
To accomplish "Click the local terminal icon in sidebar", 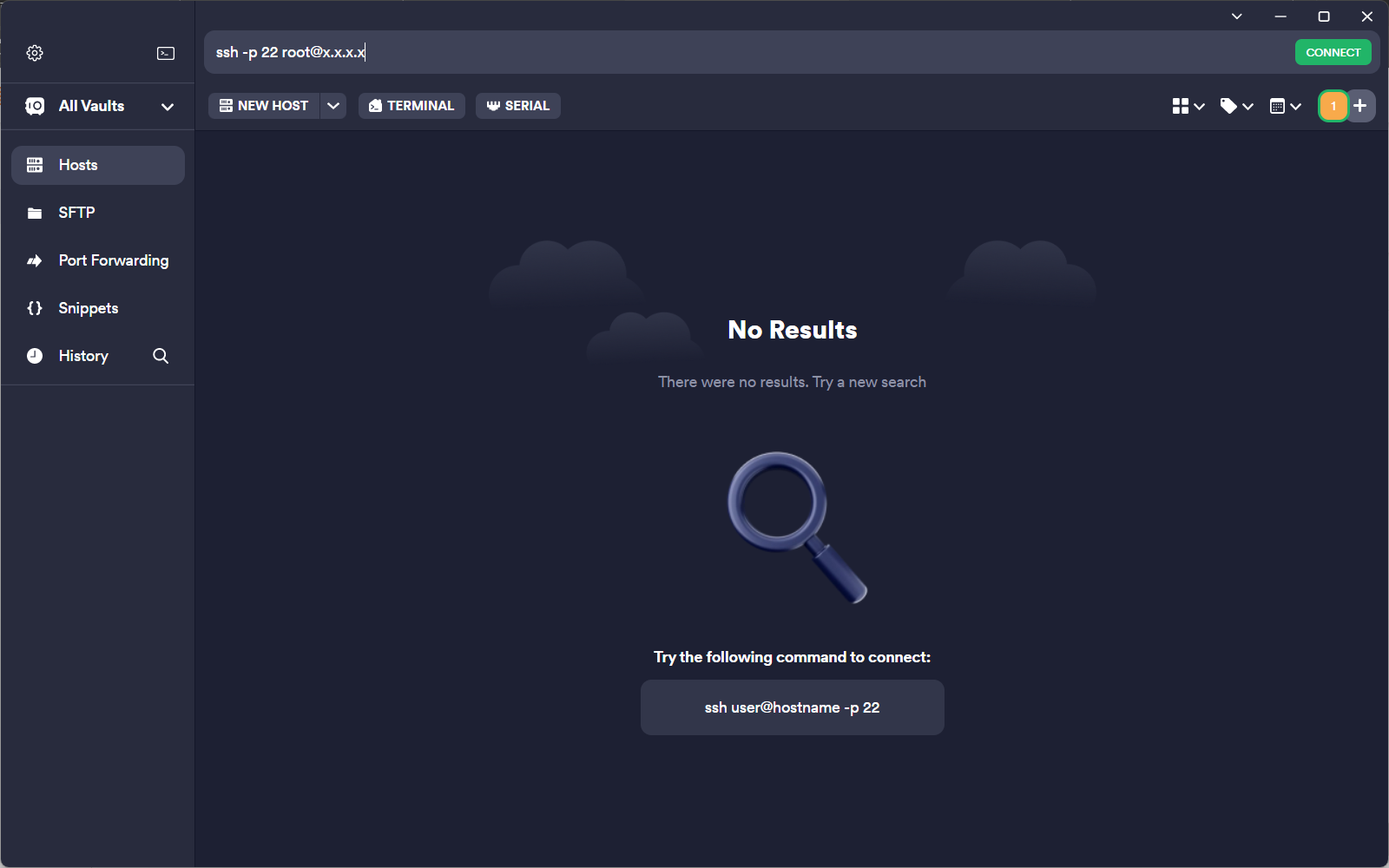I will coord(165,53).
